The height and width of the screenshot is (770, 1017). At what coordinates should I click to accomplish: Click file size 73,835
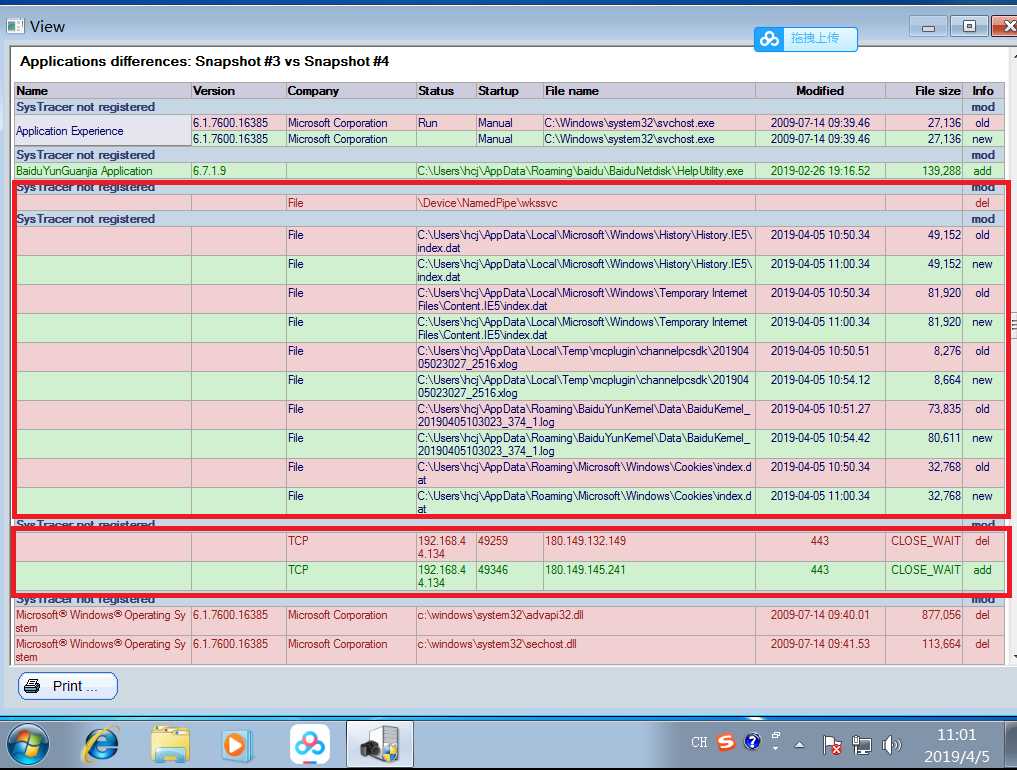pos(944,409)
